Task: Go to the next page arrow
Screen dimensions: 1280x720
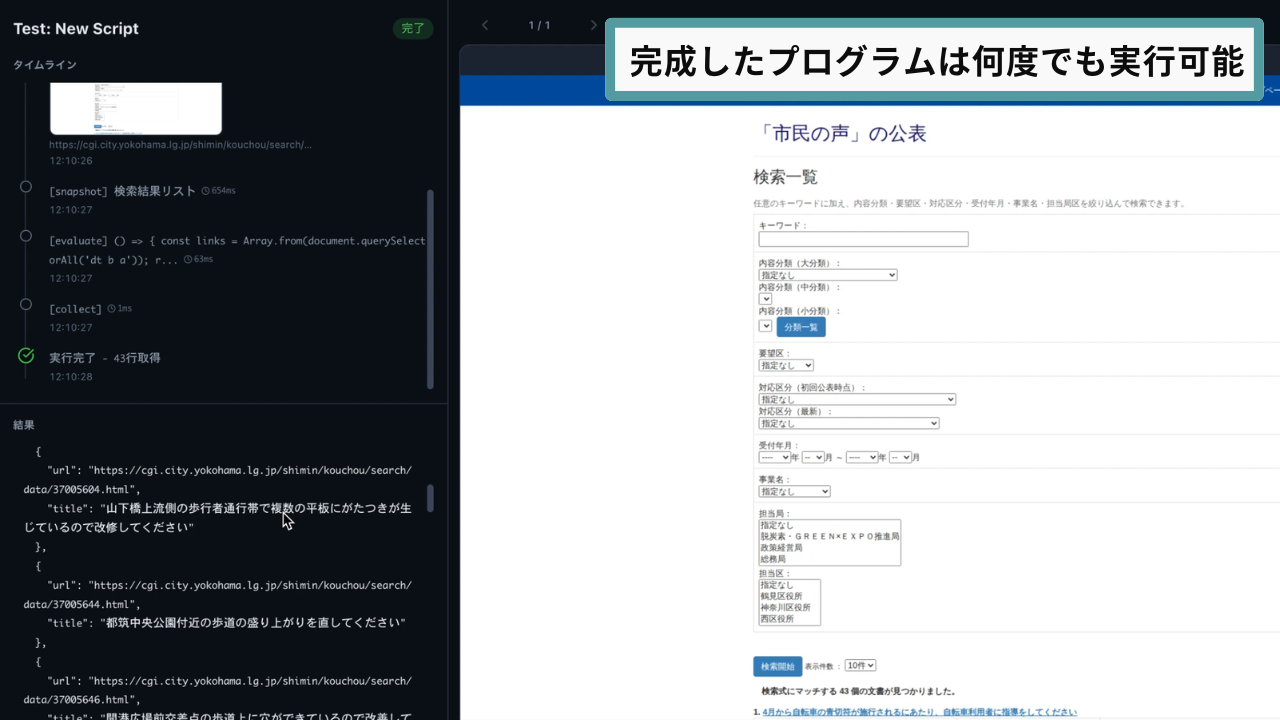Action: click(593, 25)
